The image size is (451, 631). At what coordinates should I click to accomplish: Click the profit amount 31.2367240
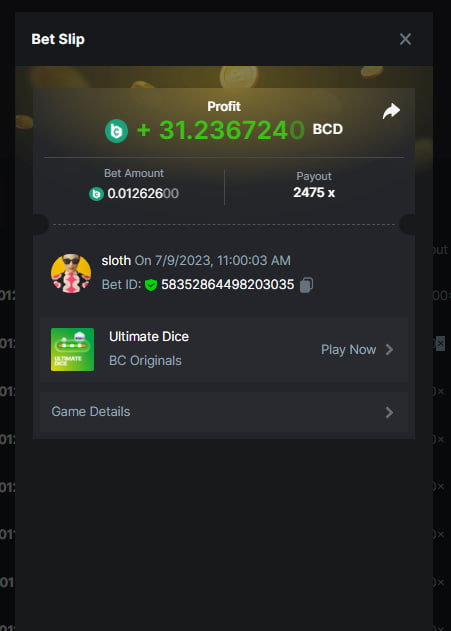tap(232, 130)
